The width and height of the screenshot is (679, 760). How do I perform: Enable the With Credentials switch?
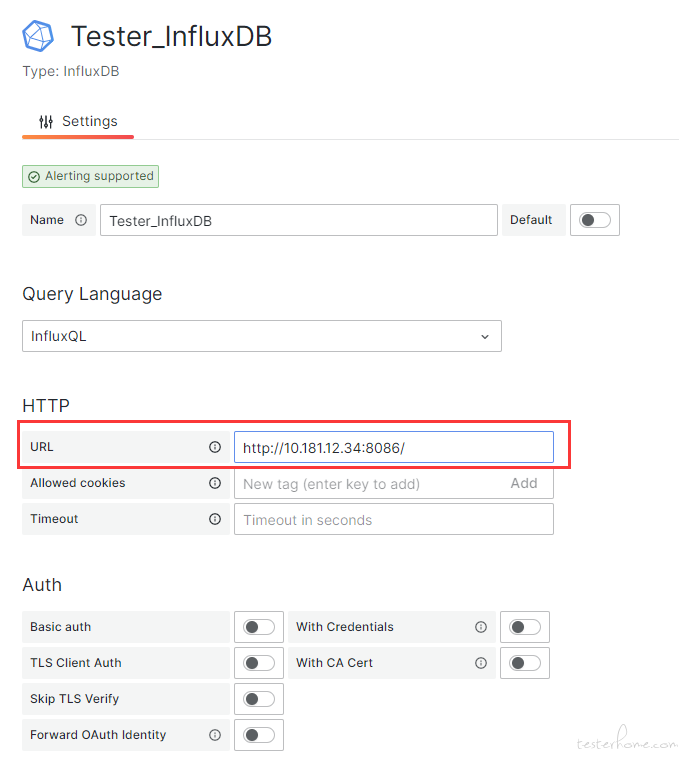tap(525, 627)
